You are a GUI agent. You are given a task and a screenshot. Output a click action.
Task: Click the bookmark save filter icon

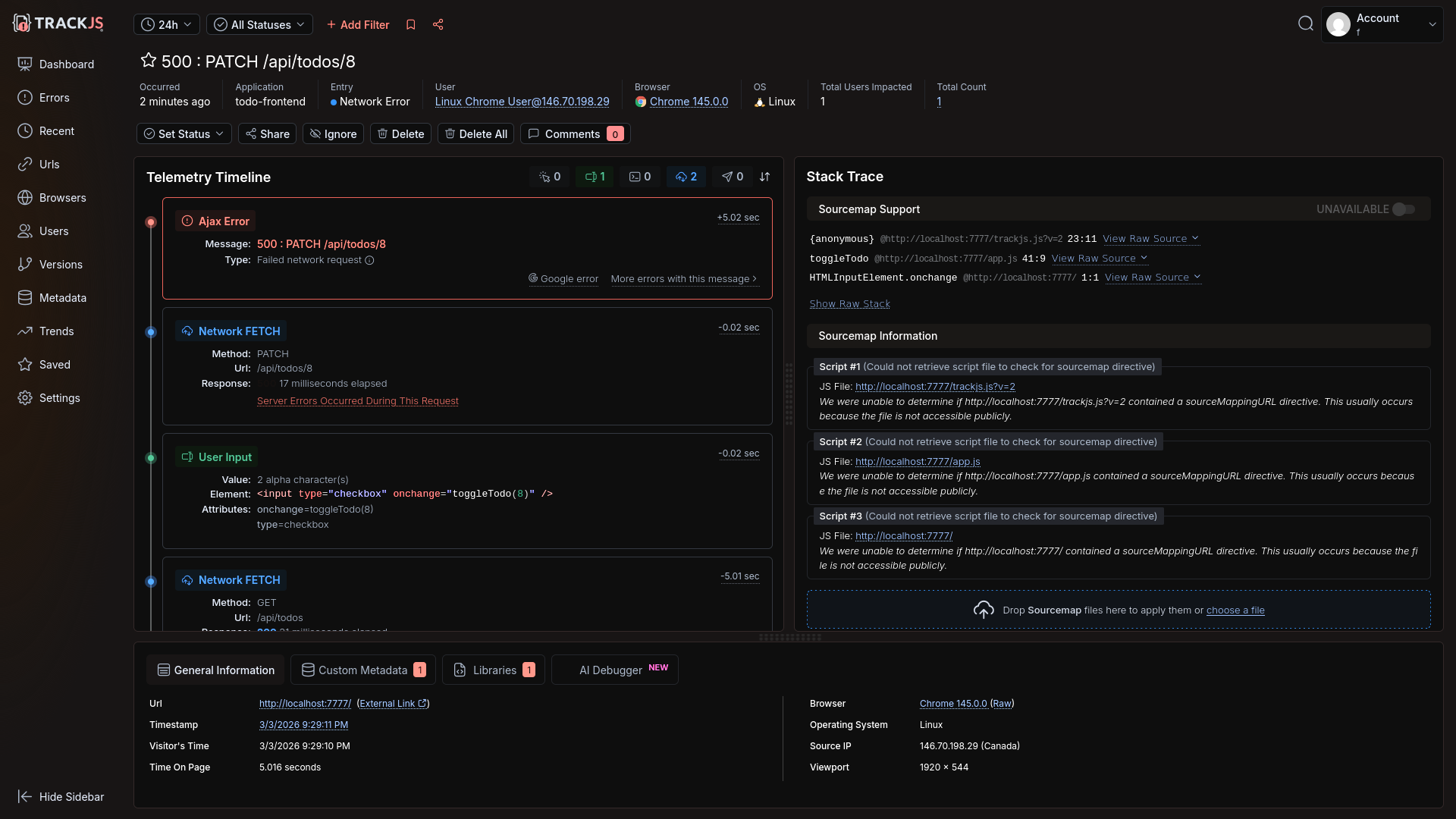pos(411,25)
